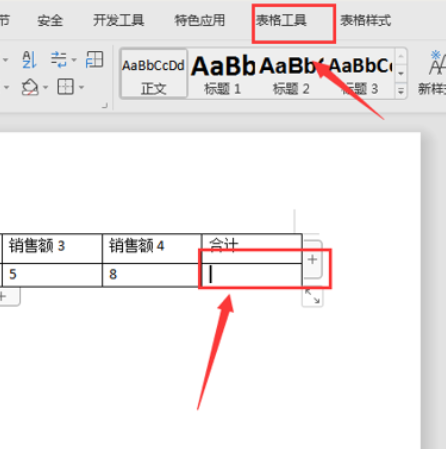Click the table resize handle icon
Image resolution: width=446 pixels, height=449 pixels.
(x=312, y=296)
